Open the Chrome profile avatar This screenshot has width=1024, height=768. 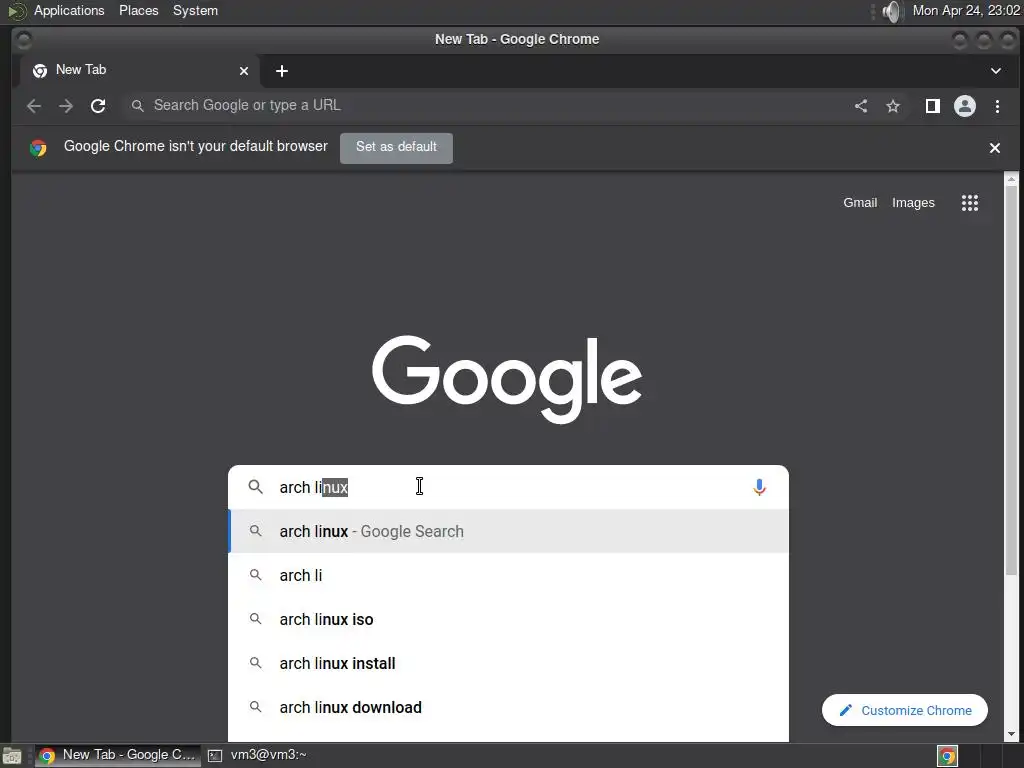pos(965,106)
